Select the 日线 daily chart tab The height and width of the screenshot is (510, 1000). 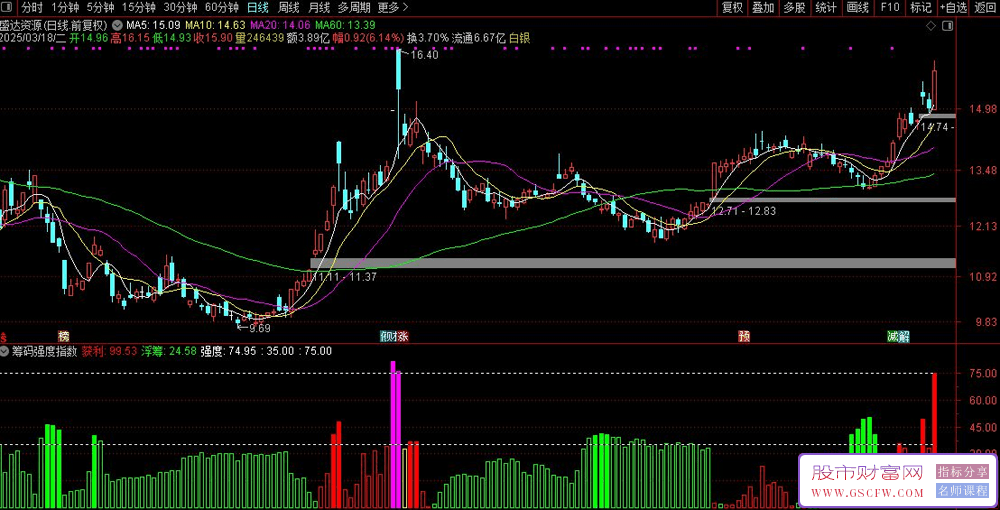click(x=258, y=8)
